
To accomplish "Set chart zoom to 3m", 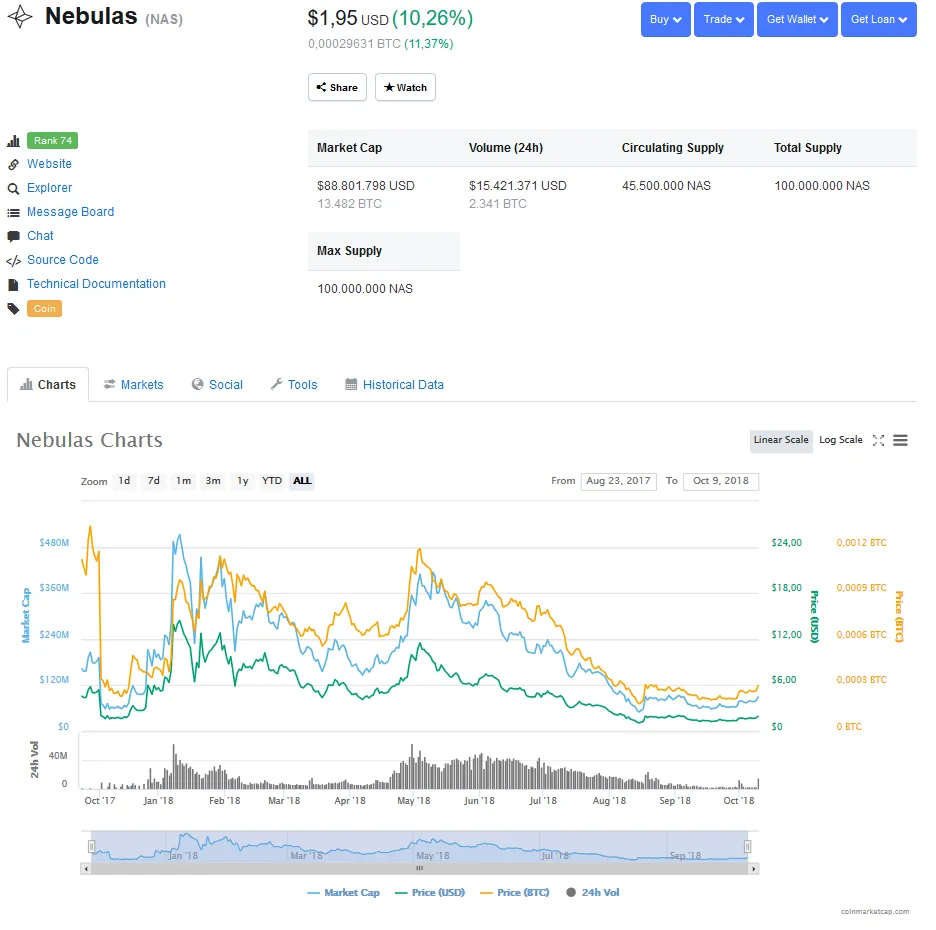I will pyautogui.click(x=213, y=481).
